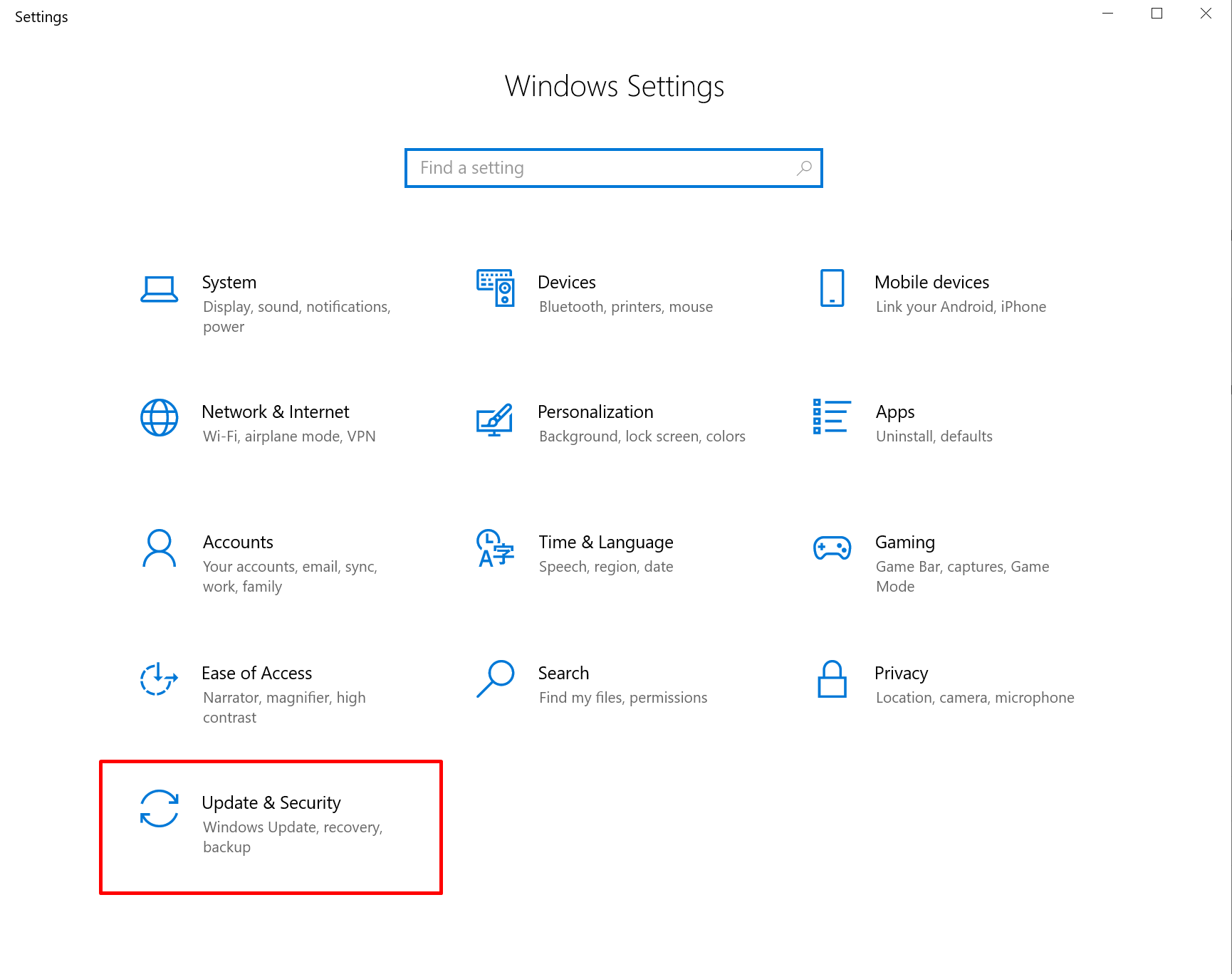Image resolution: width=1232 pixels, height=974 pixels.
Task: Select the Gaming category title
Action: click(x=904, y=543)
